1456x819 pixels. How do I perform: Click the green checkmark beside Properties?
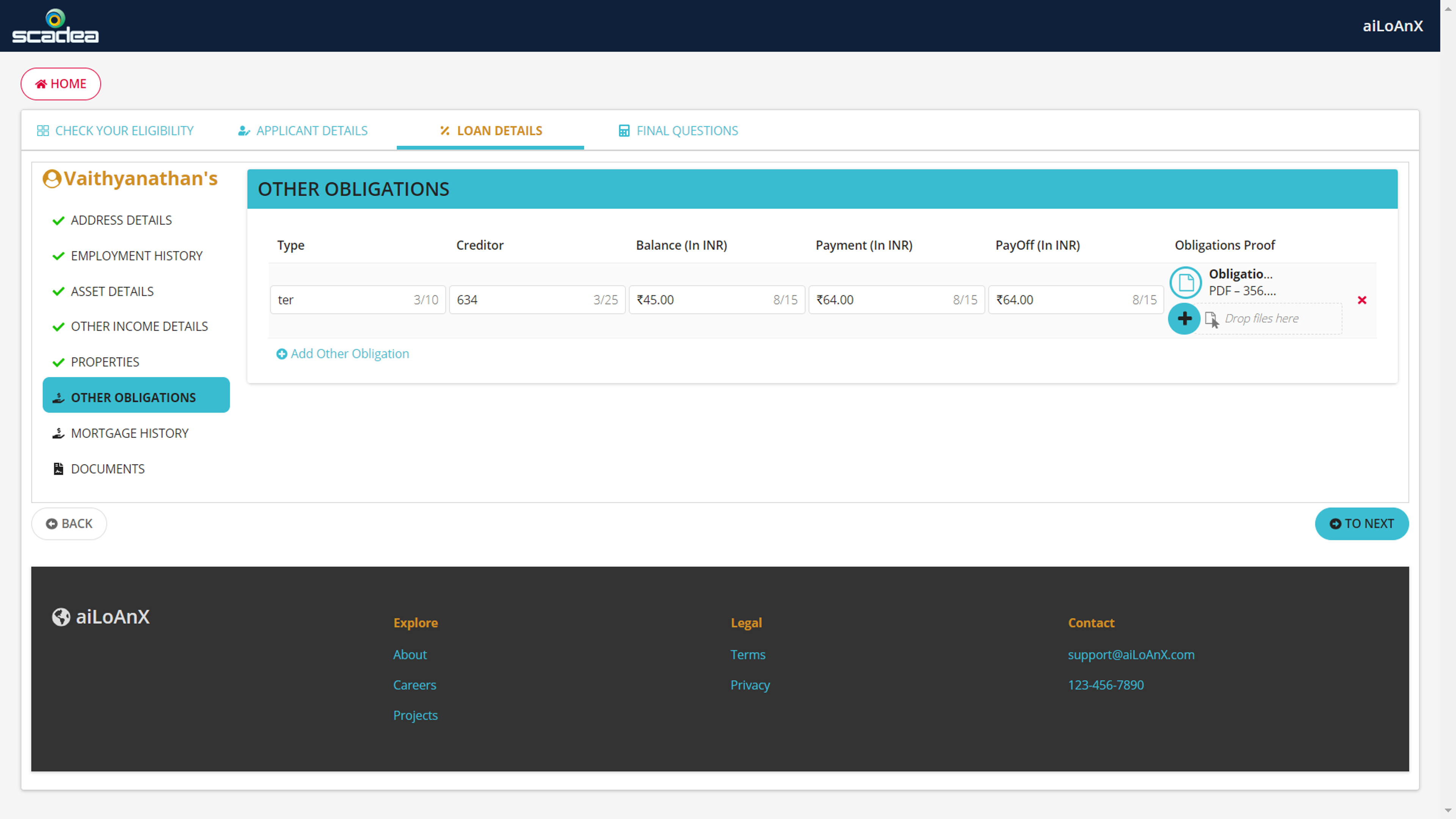58,362
